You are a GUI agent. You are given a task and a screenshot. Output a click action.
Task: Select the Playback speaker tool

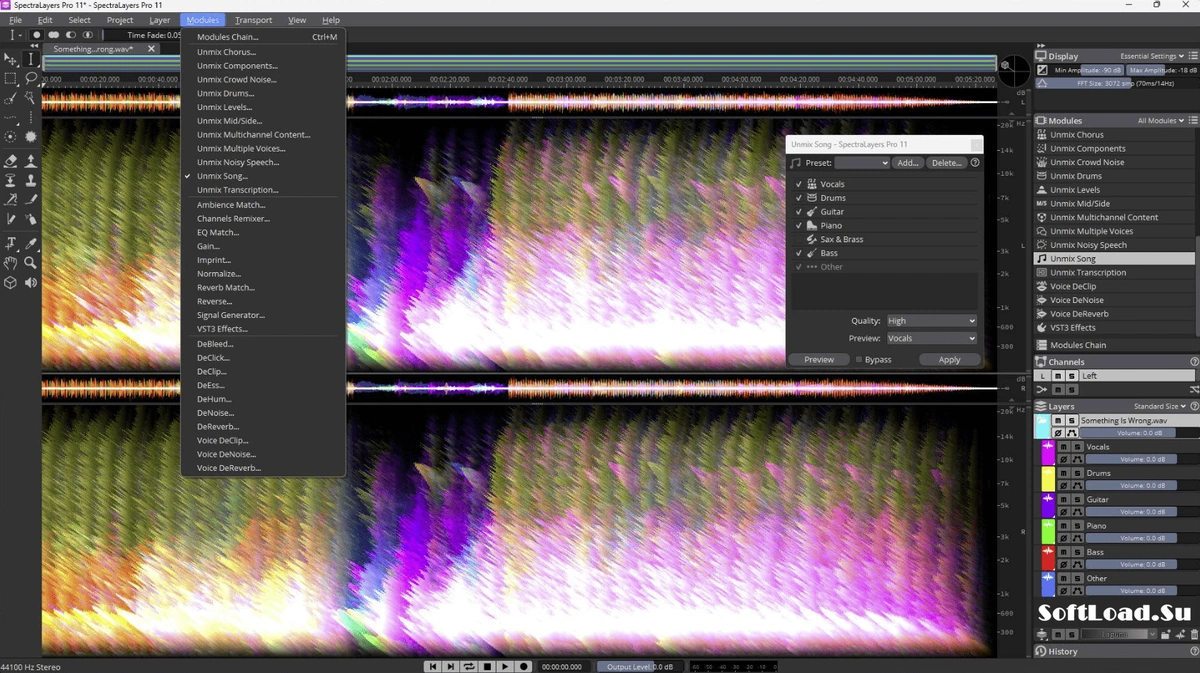coord(30,282)
